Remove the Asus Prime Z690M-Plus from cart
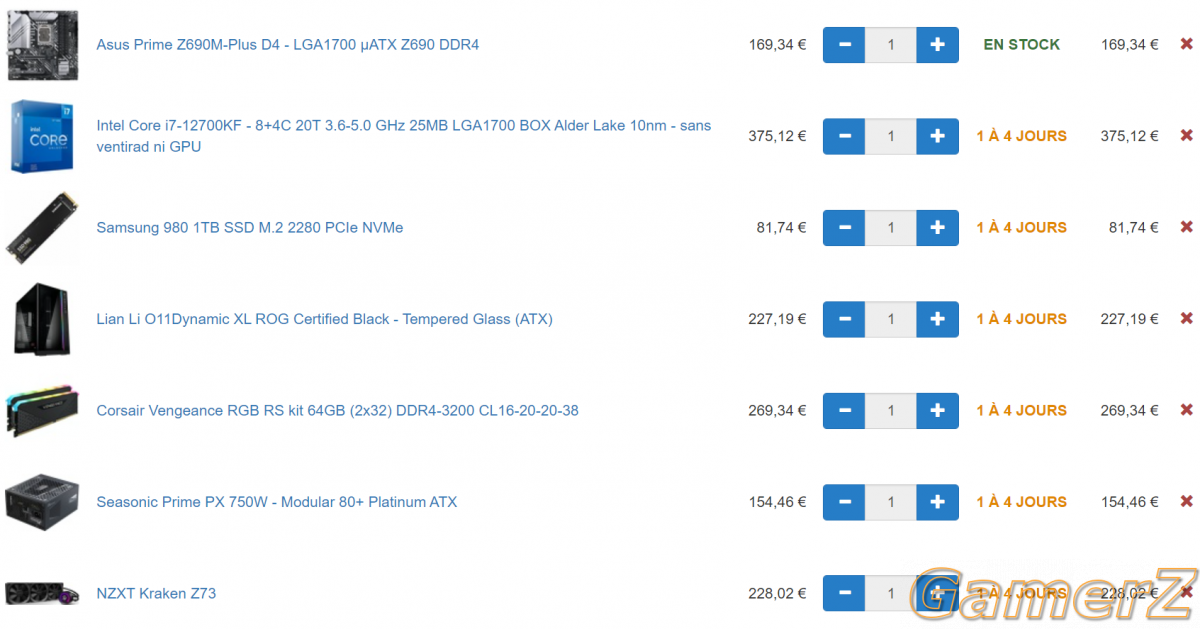This screenshot has width=1200, height=629. (x=1187, y=44)
